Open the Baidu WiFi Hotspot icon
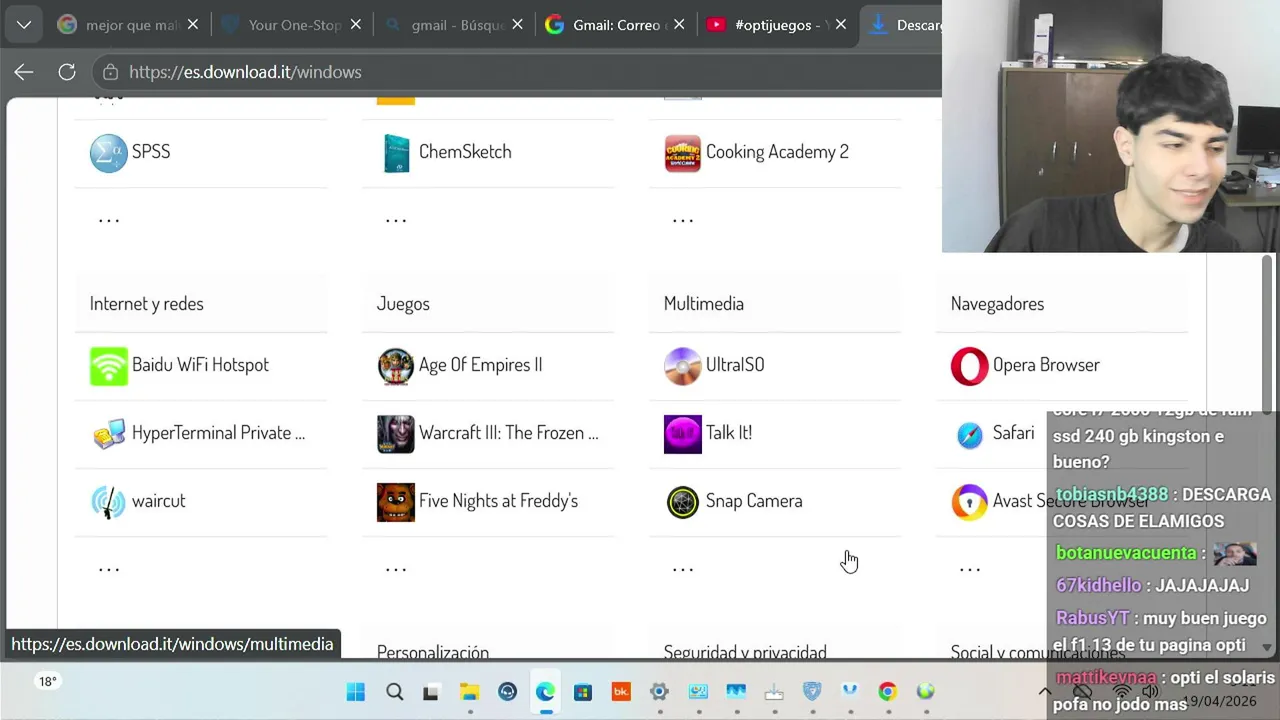This screenshot has width=1280, height=720. 109,366
